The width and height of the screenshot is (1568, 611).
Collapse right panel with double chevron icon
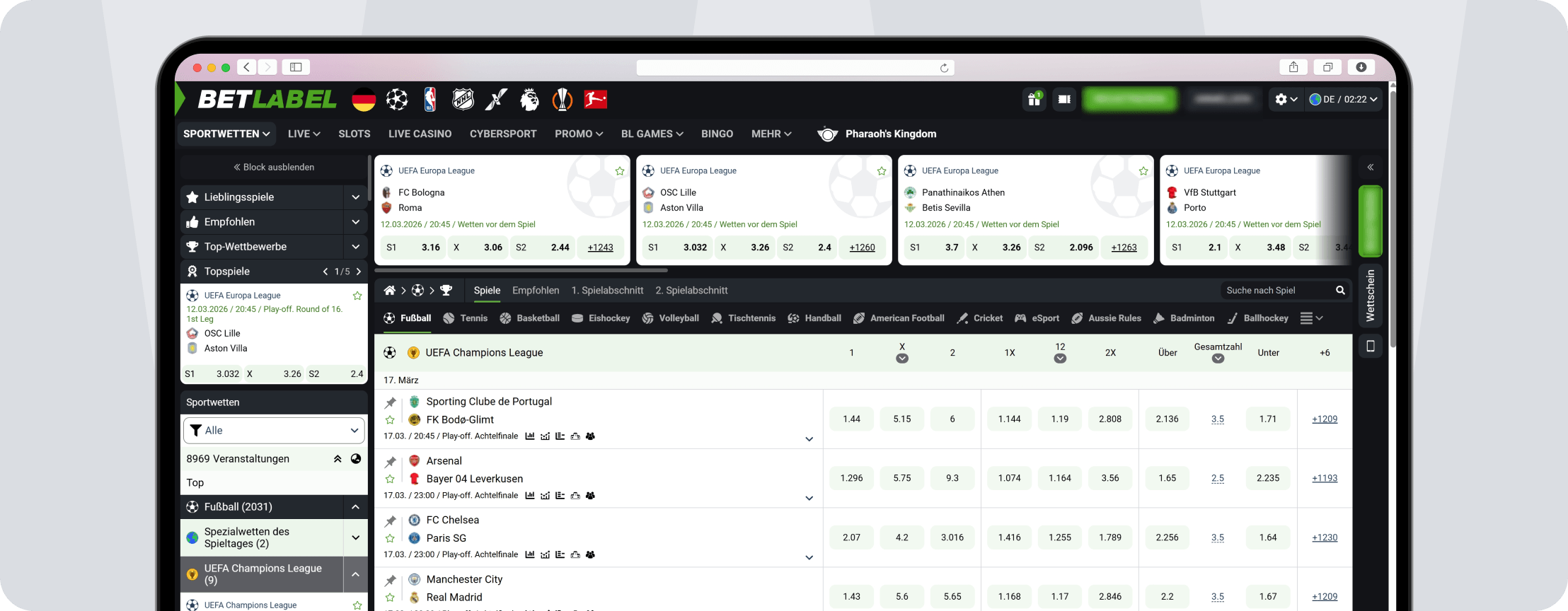pyautogui.click(x=1371, y=168)
